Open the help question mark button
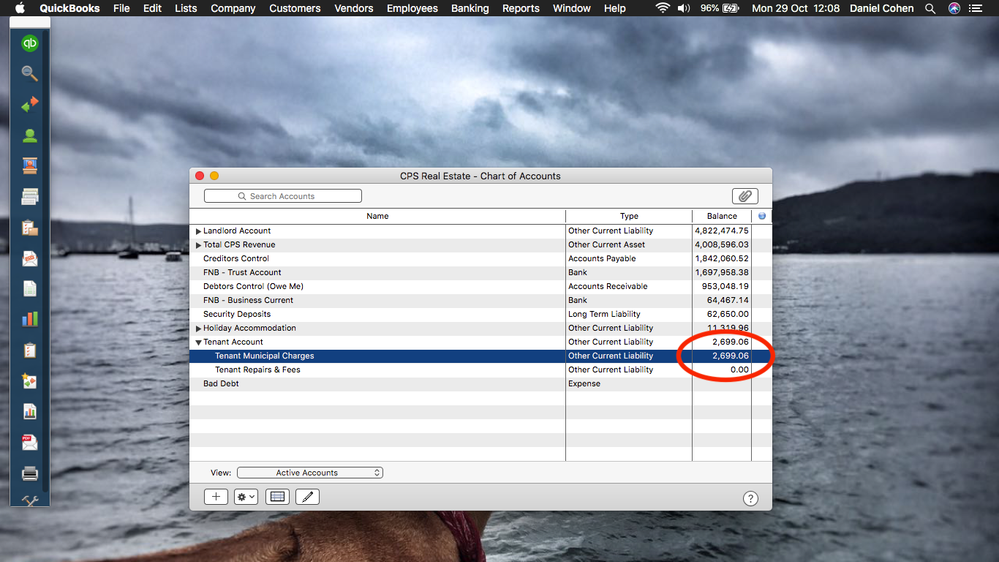999x562 pixels. tap(751, 498)
